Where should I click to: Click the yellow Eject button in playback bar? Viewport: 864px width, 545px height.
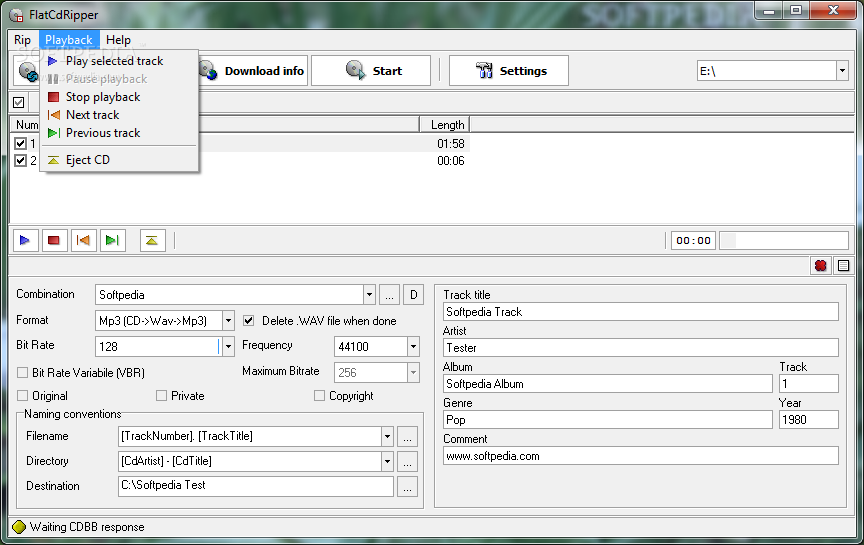click(x=152, y=240)
